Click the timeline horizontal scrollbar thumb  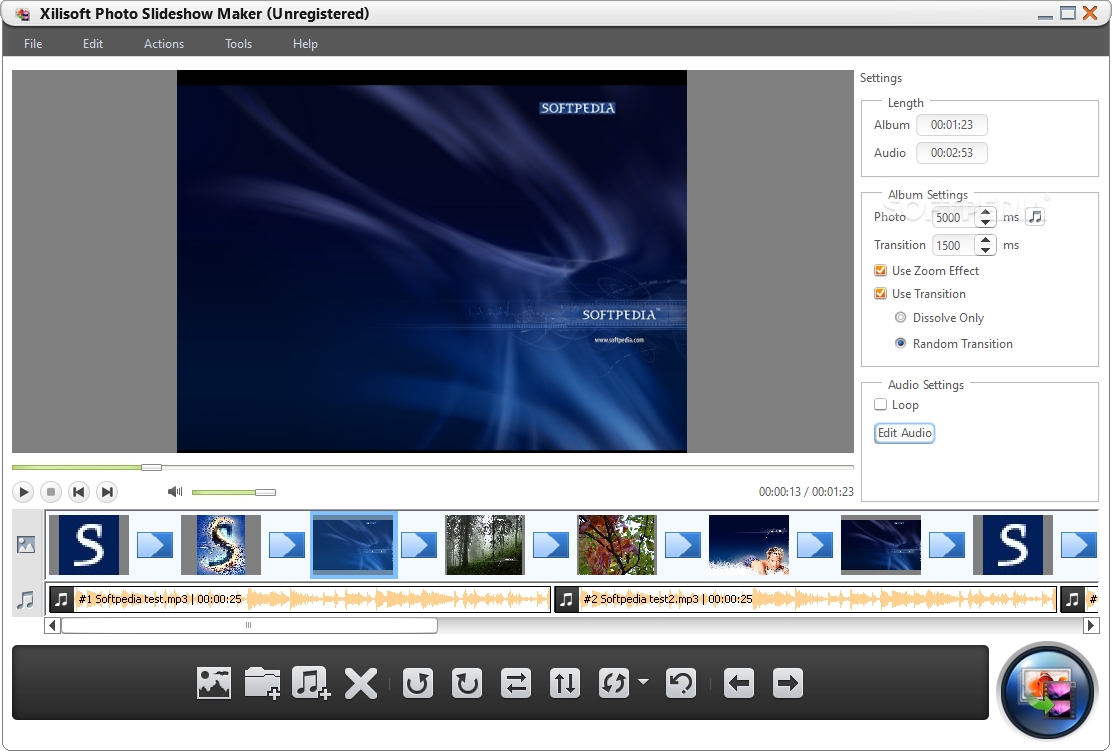click(249, 625)
